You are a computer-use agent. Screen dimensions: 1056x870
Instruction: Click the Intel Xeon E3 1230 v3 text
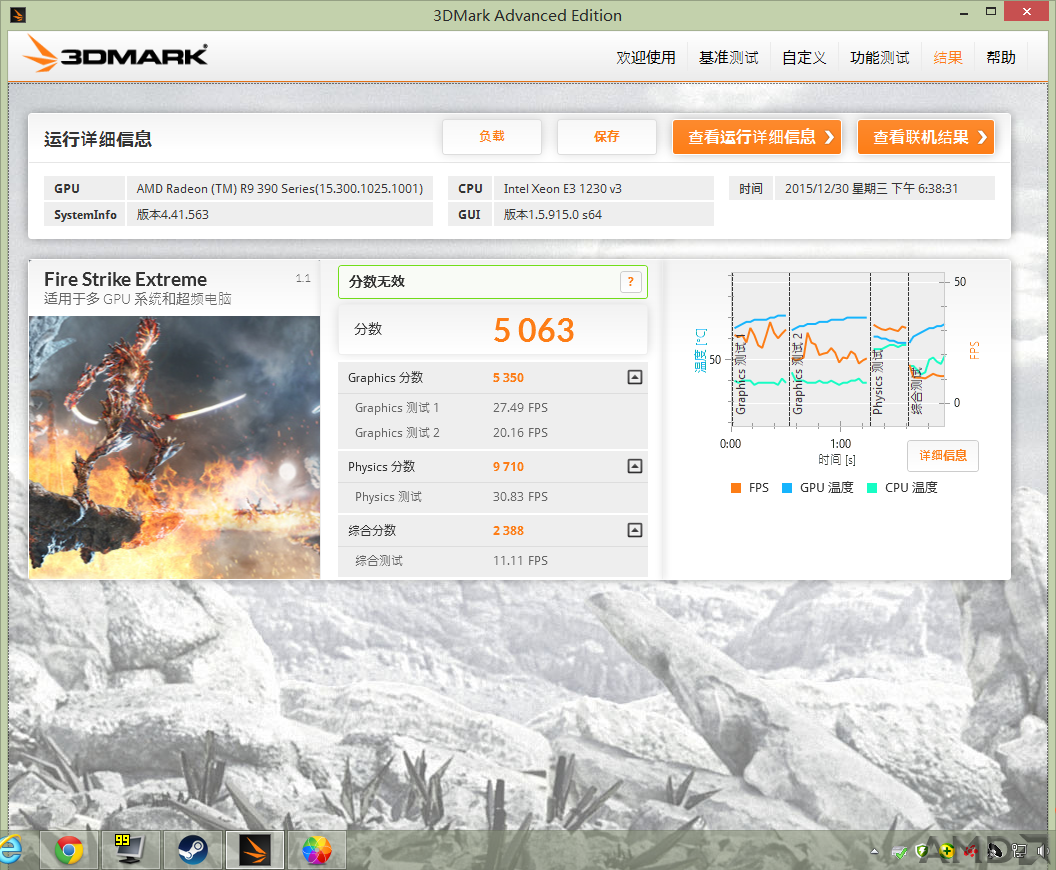[562, 189]
